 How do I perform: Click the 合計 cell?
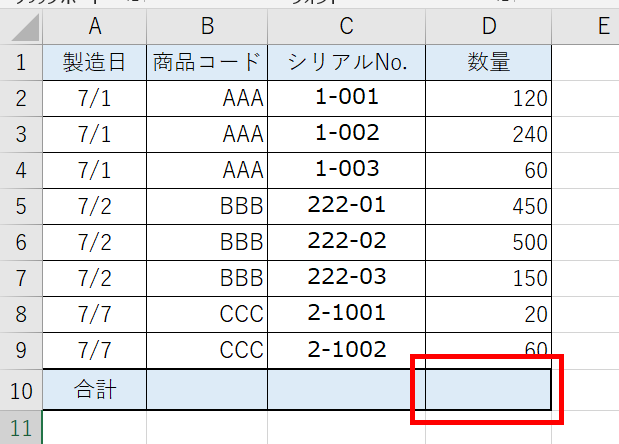[94, 390]
